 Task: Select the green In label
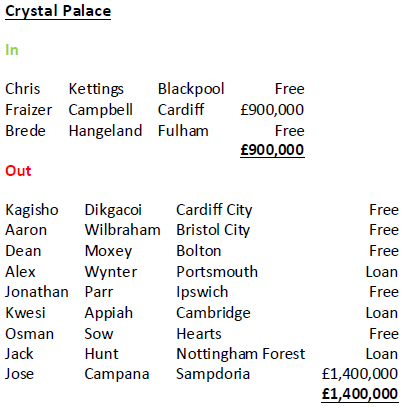point(12,50)
